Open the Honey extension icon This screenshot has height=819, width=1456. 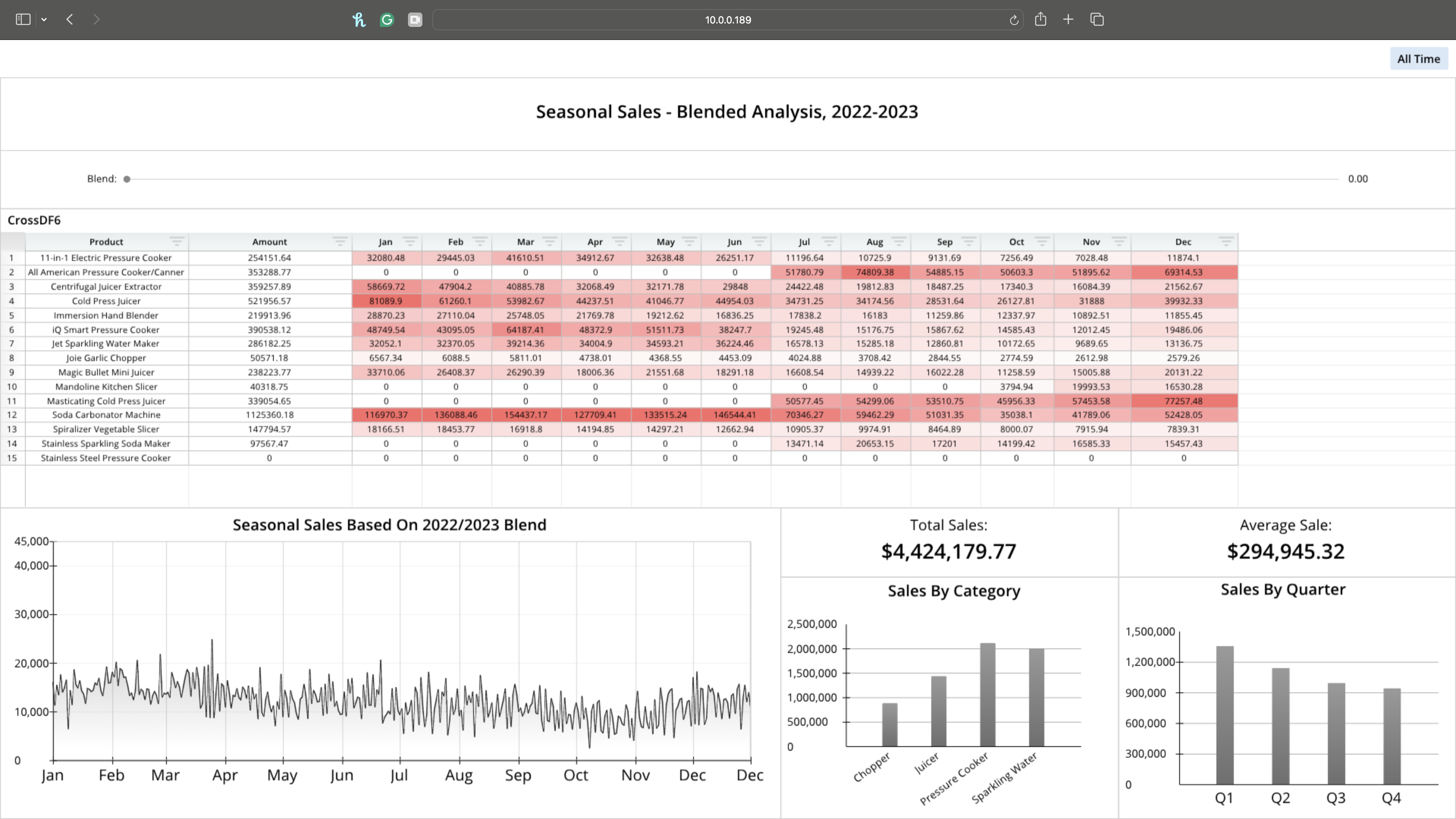(x=359, y=20)
